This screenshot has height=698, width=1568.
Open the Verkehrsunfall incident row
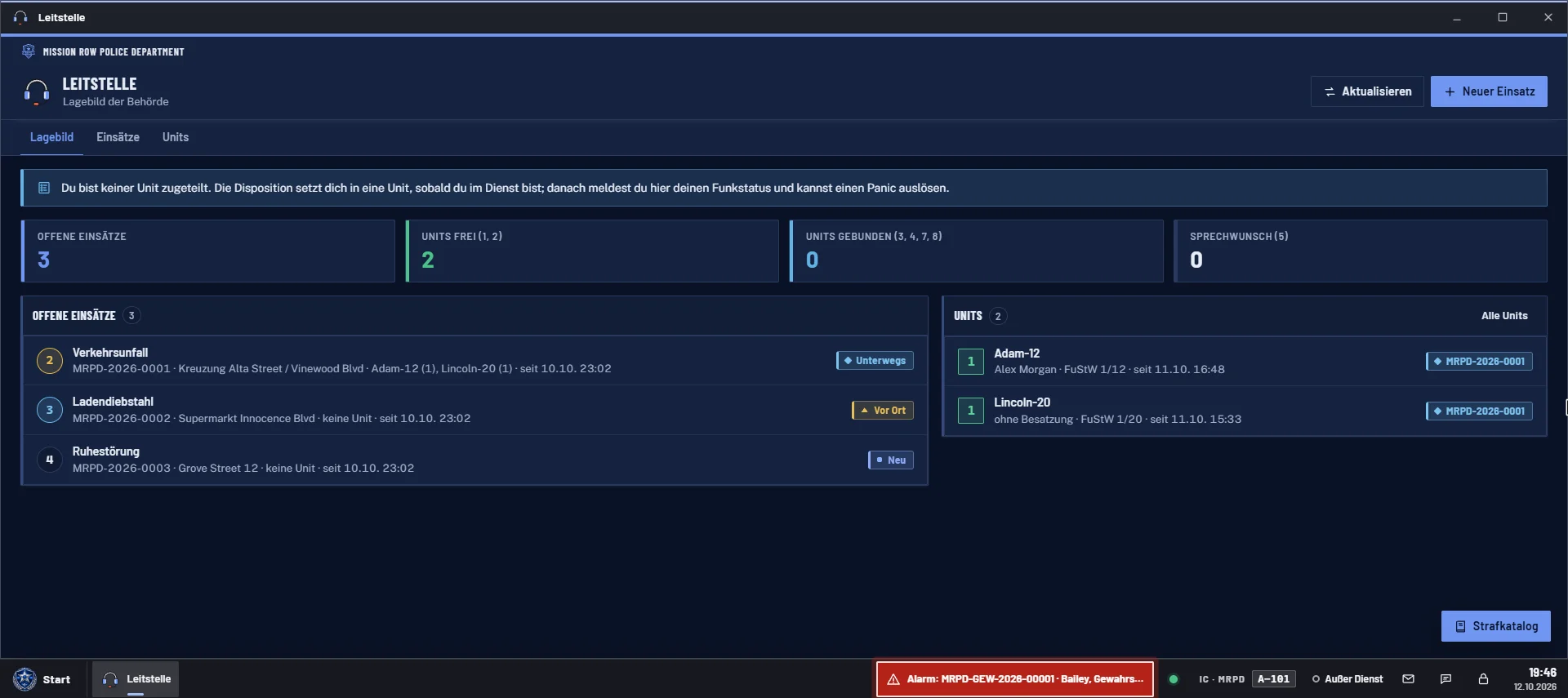(x=474, y=360)
